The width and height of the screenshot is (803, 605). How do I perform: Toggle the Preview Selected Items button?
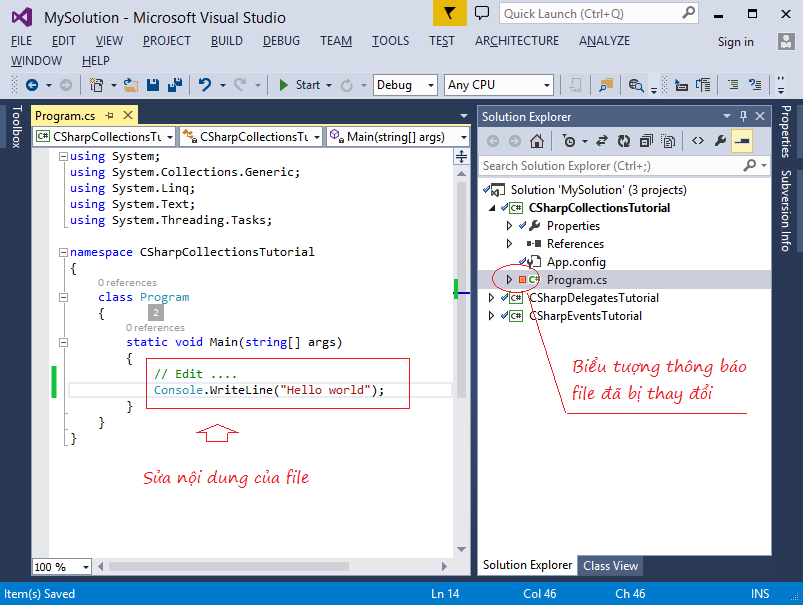[x=742, y=141]
